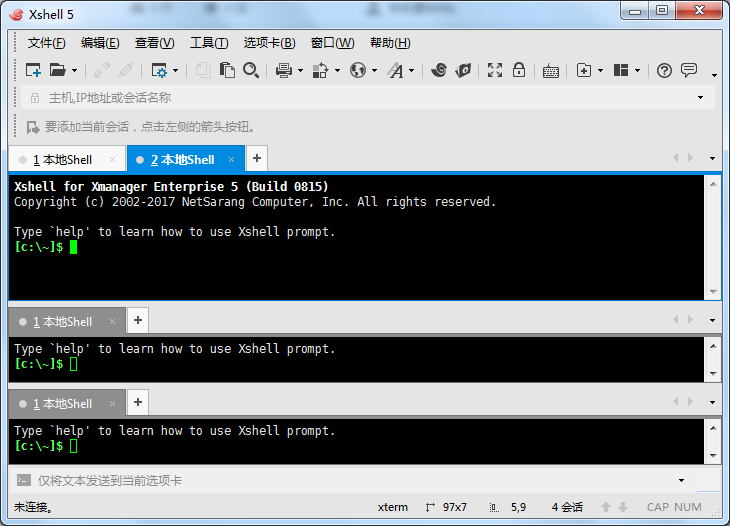This screenshot has width=730, height=526.
Task: Click the Find magnifier icon
Action: click(x=251, y=70)
